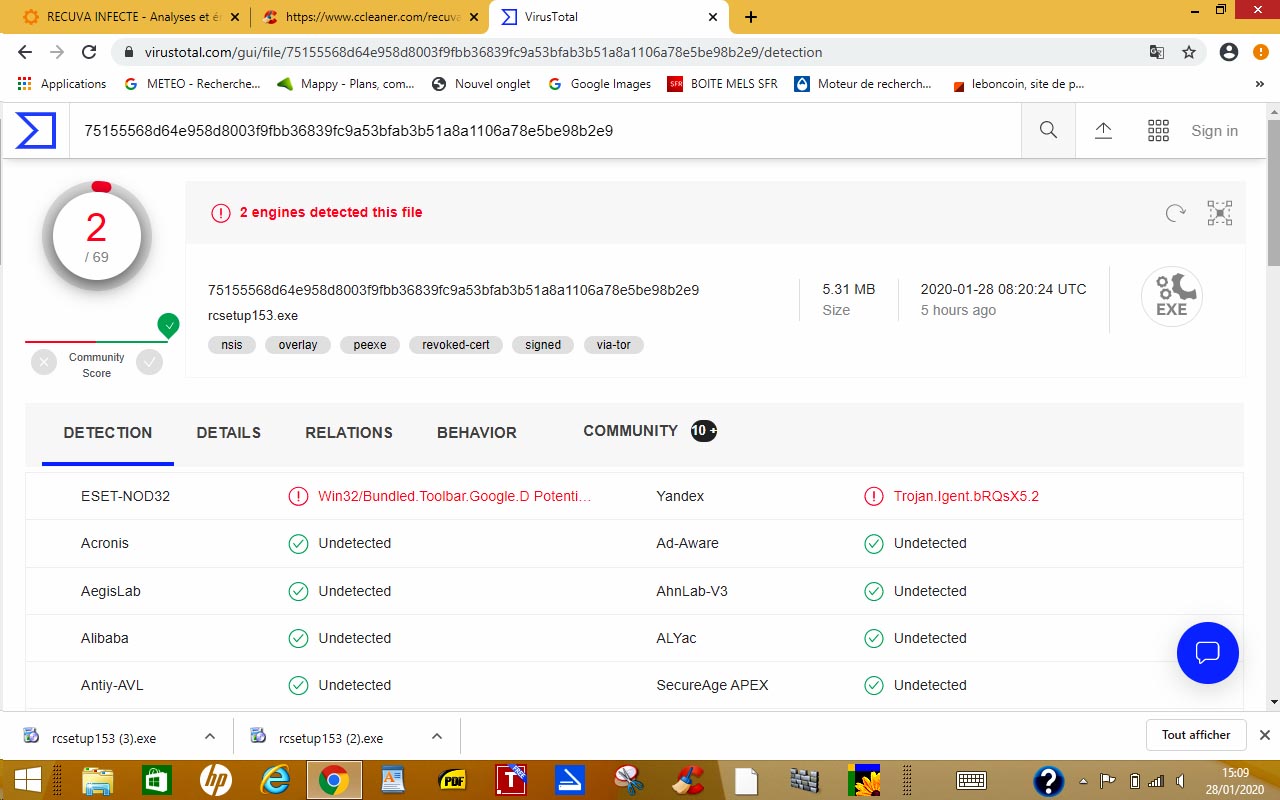Show more bookmarks chevron
Viewport: 1280px width, 800px height.
click(1259, 84)
